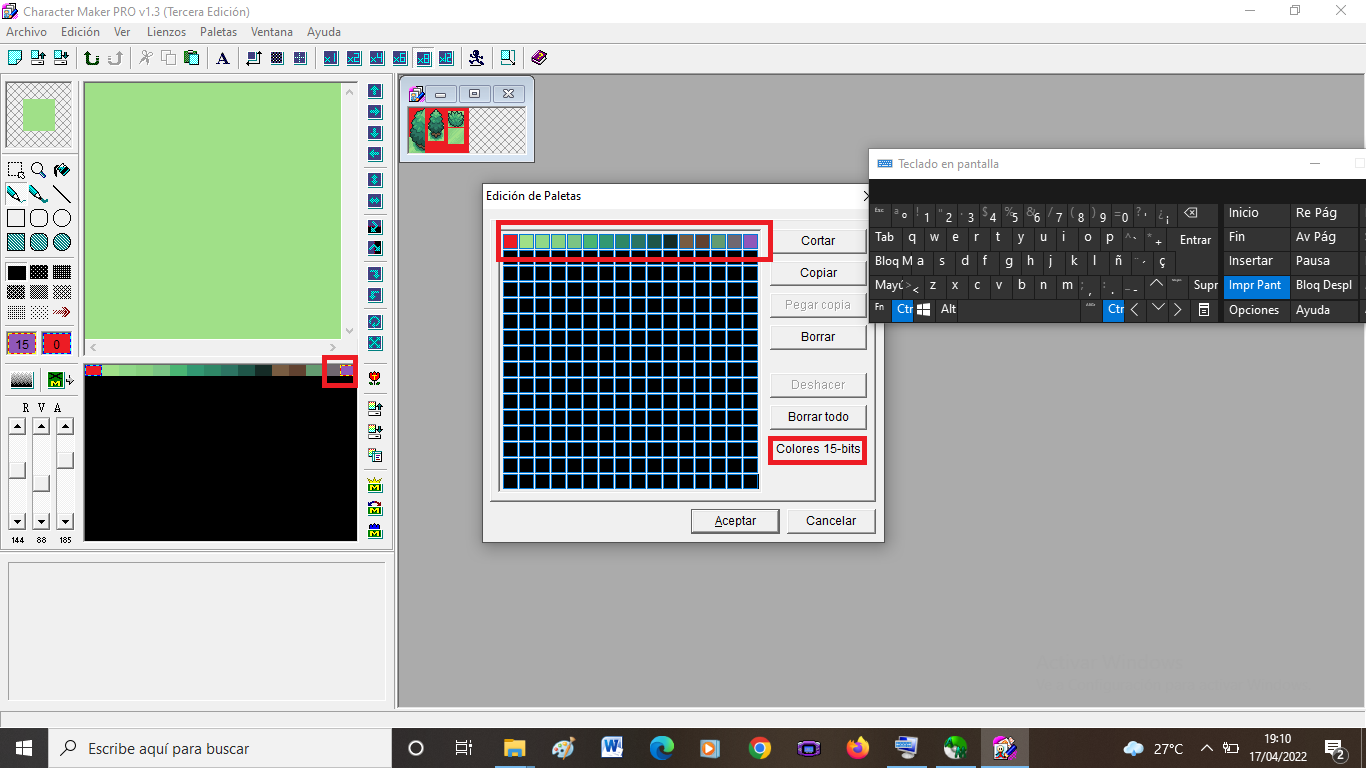Choose the straight line drawing tool
1366x768 pixels.
click(61, 194)
